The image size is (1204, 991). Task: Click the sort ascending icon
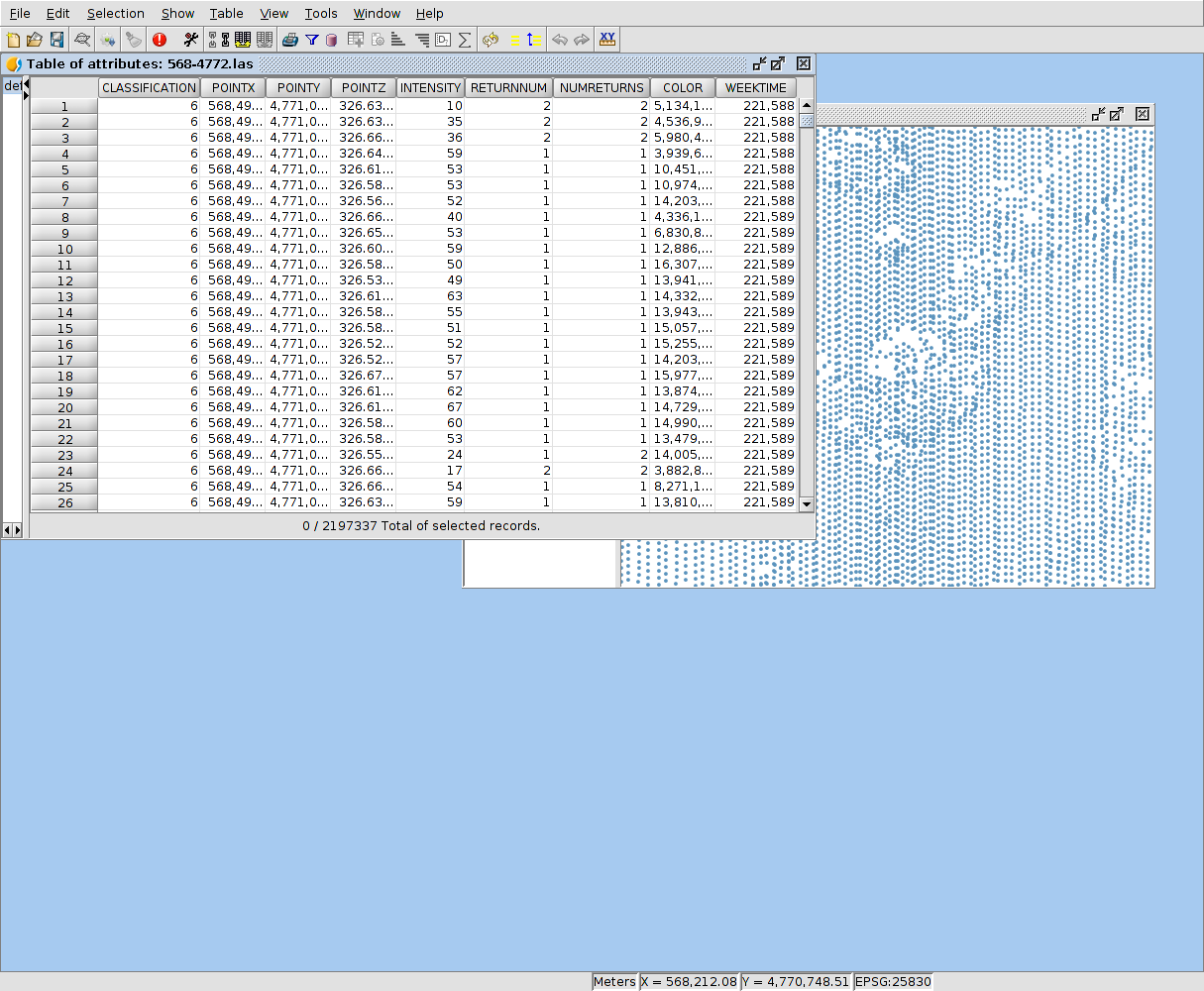[398, 40]
